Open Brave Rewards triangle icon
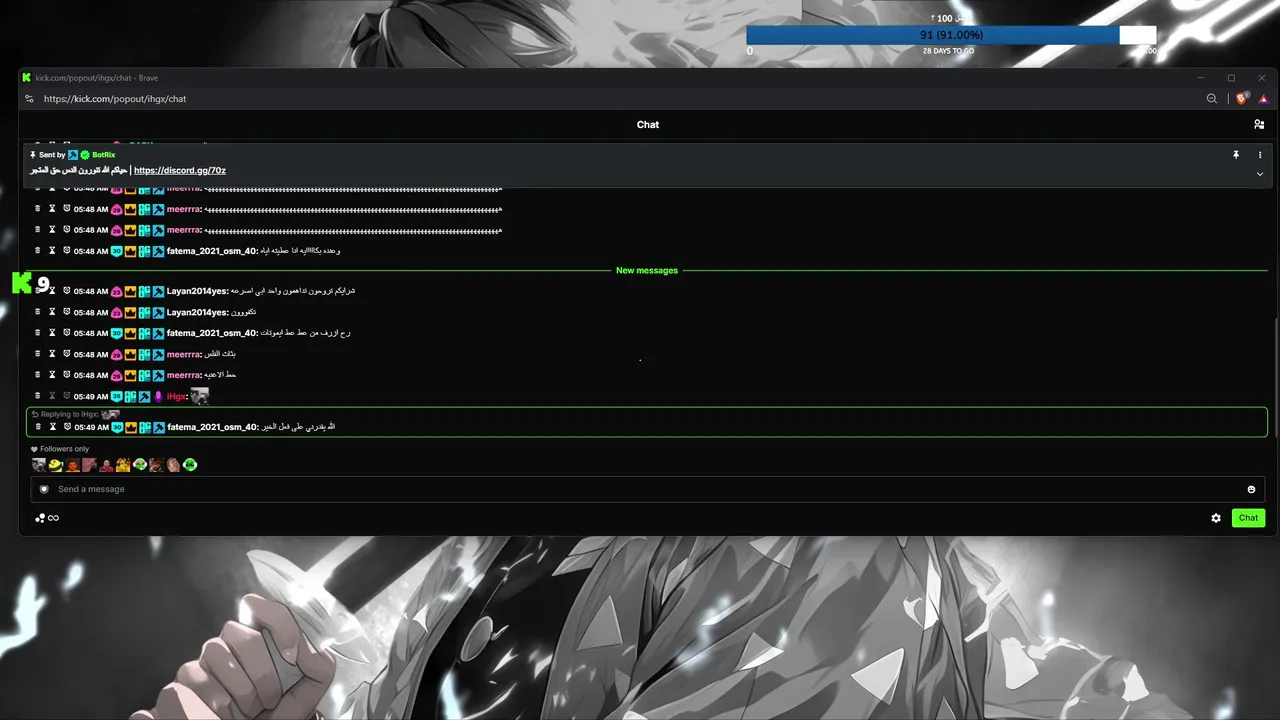This screenshot has width=1280, height=720. pyautogui.click(x=1263, y=99)
